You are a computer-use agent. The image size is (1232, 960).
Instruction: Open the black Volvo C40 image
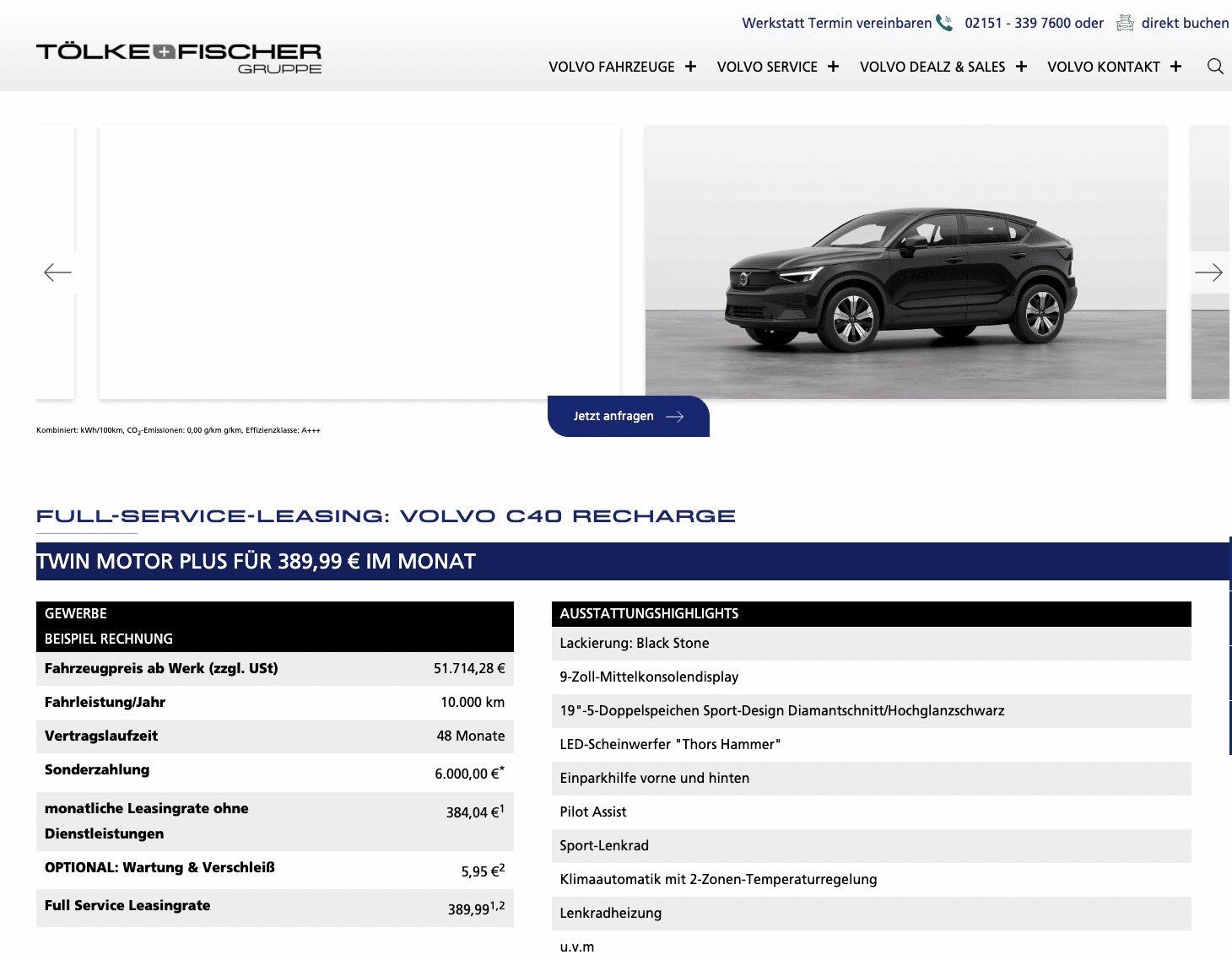[x=905, y=262]
